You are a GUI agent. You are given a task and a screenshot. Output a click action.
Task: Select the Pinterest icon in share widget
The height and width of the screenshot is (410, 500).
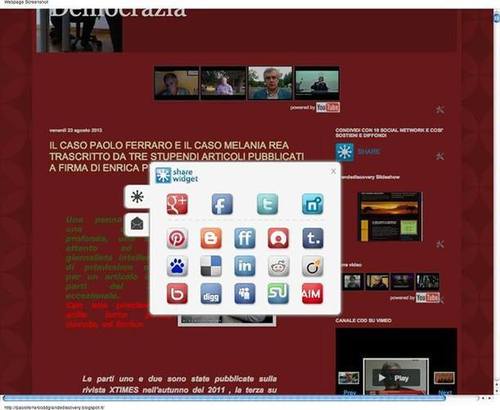[x=177, y=238]
